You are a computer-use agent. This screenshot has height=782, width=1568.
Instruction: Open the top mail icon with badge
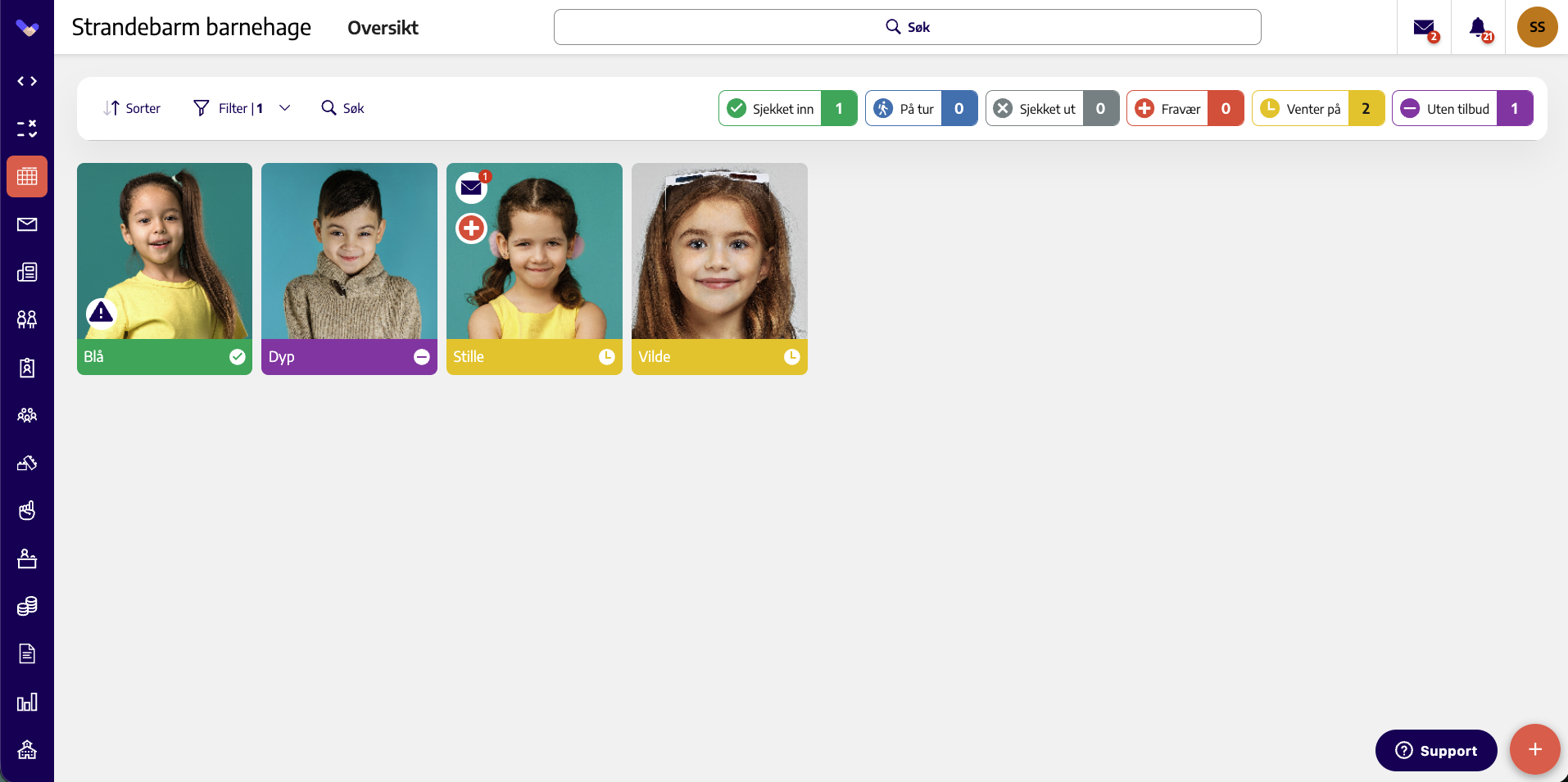click(x=1425, y=29)
